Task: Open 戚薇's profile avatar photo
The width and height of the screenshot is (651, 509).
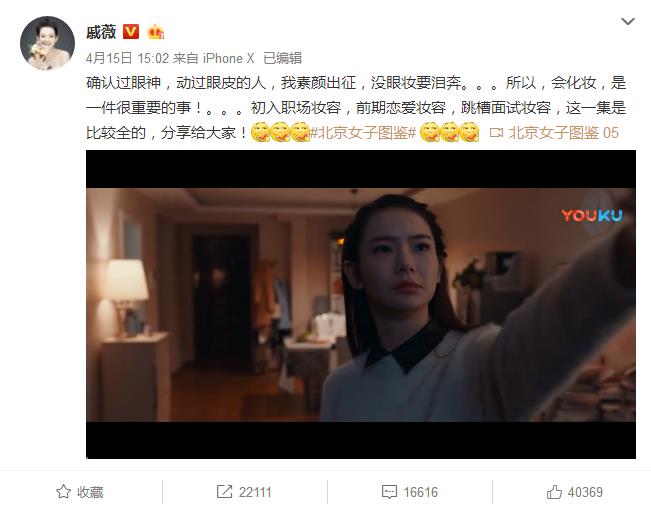Action: pos(47,43)
